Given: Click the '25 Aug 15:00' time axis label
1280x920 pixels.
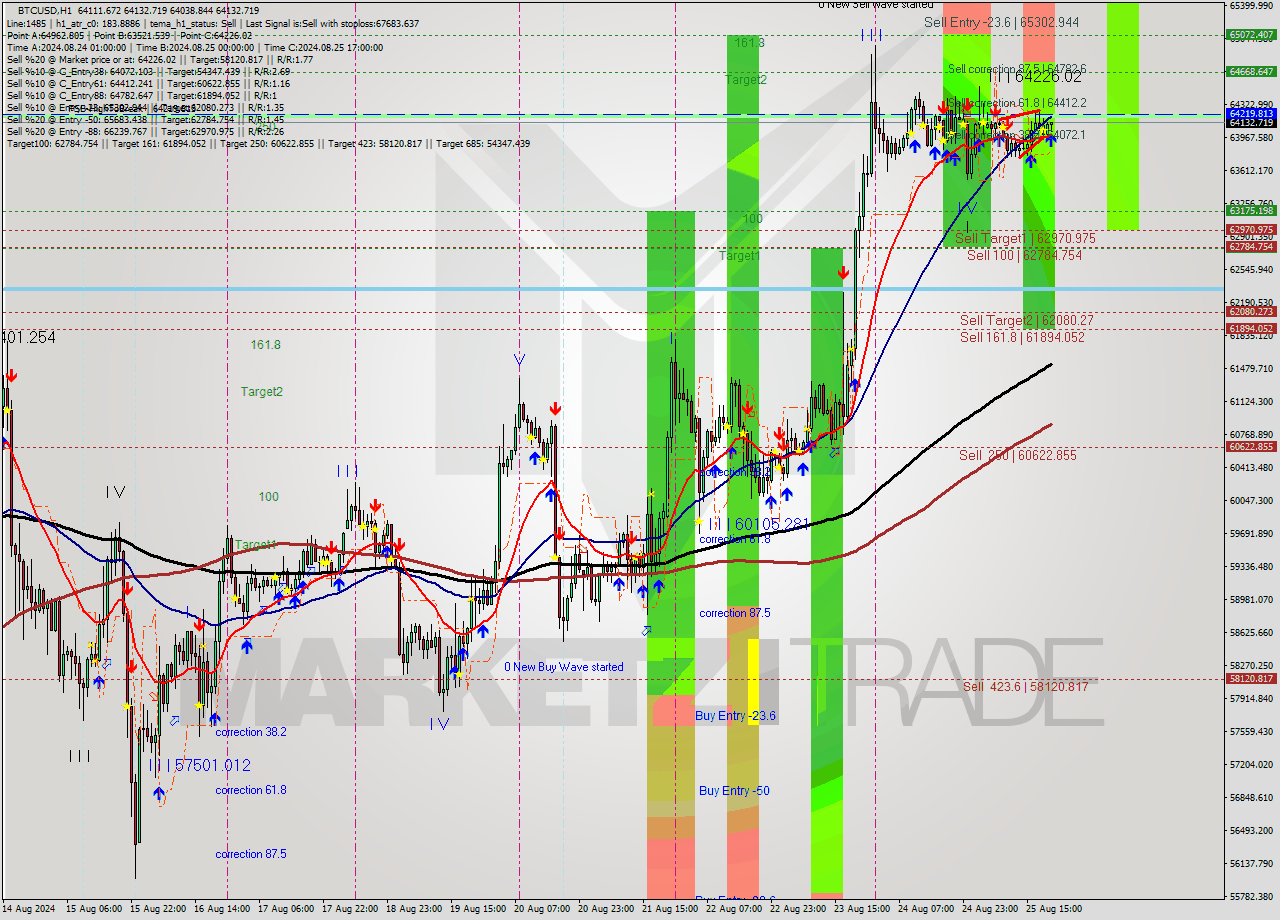Looking at the screenshot, I should [x=1052, y=909].
